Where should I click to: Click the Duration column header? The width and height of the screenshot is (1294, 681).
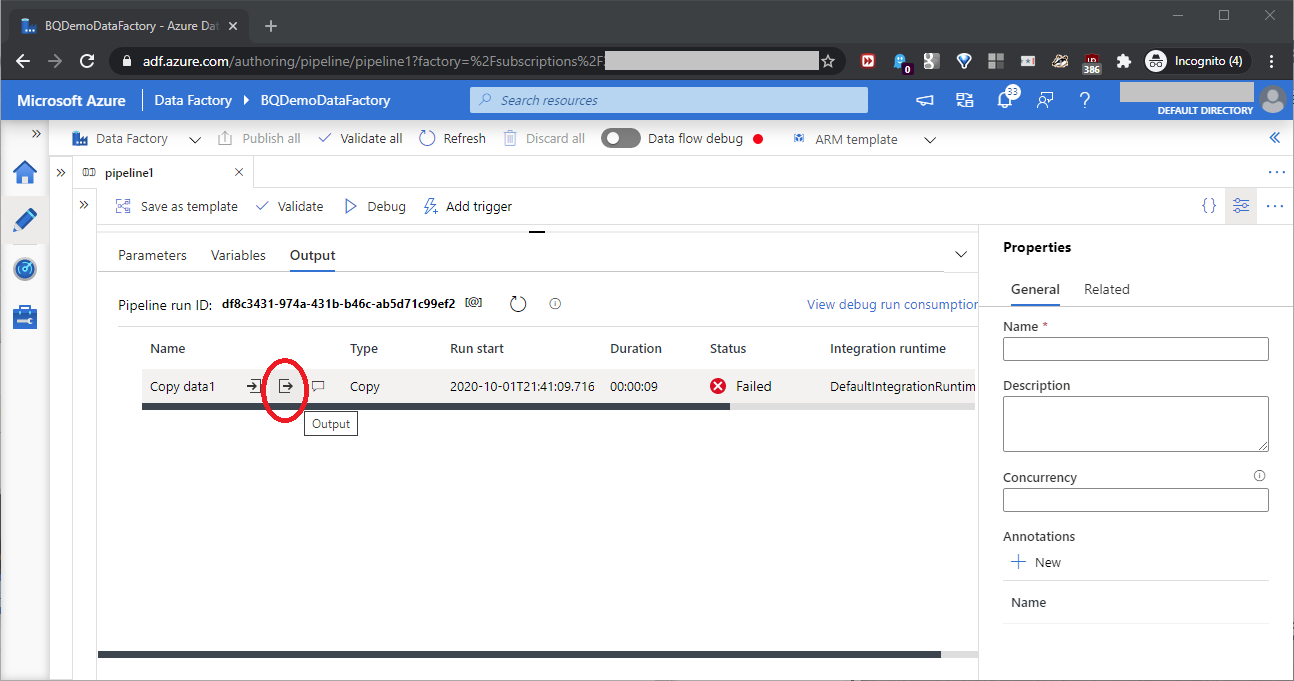point(636,348)
